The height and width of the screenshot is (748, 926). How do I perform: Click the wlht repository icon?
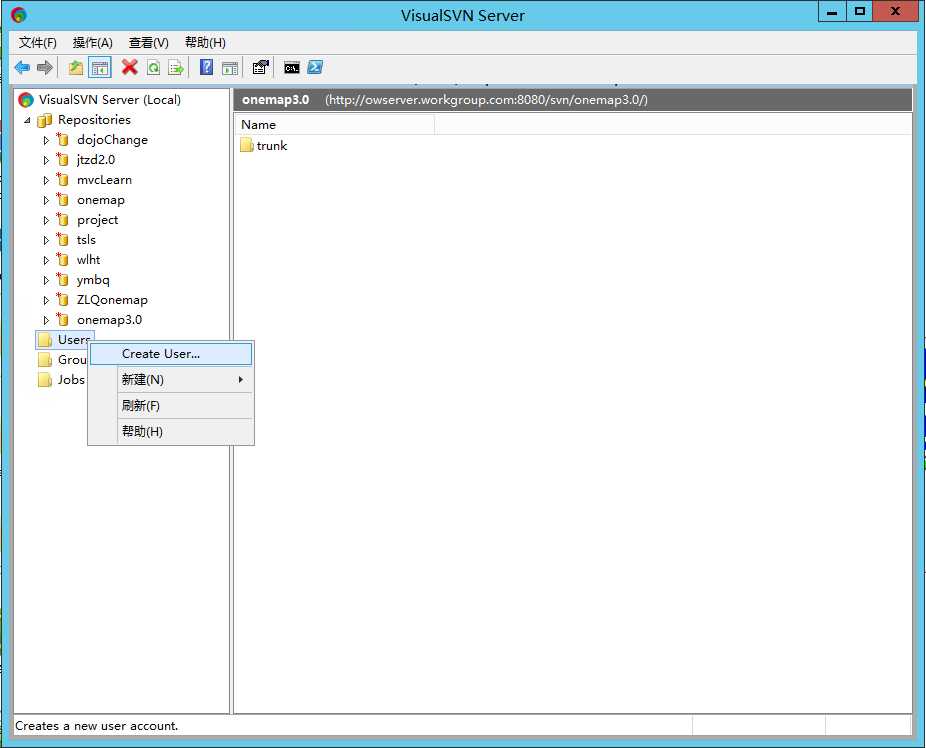click(63, 260)
